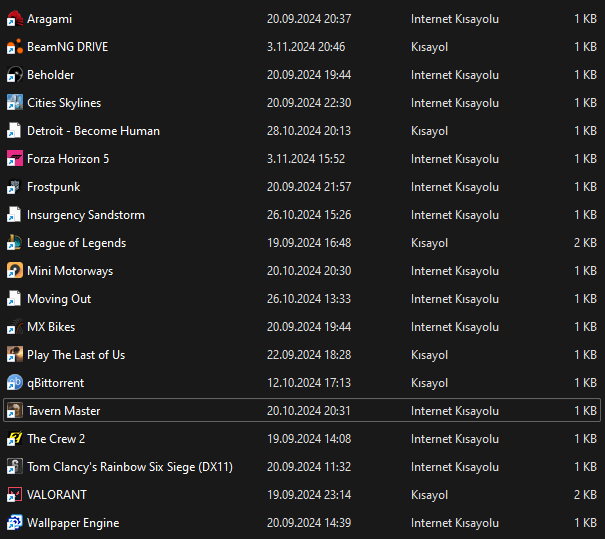Click the Insurgency Sandstorm file icon
605x539 pixels.
(x=15, y=215)
